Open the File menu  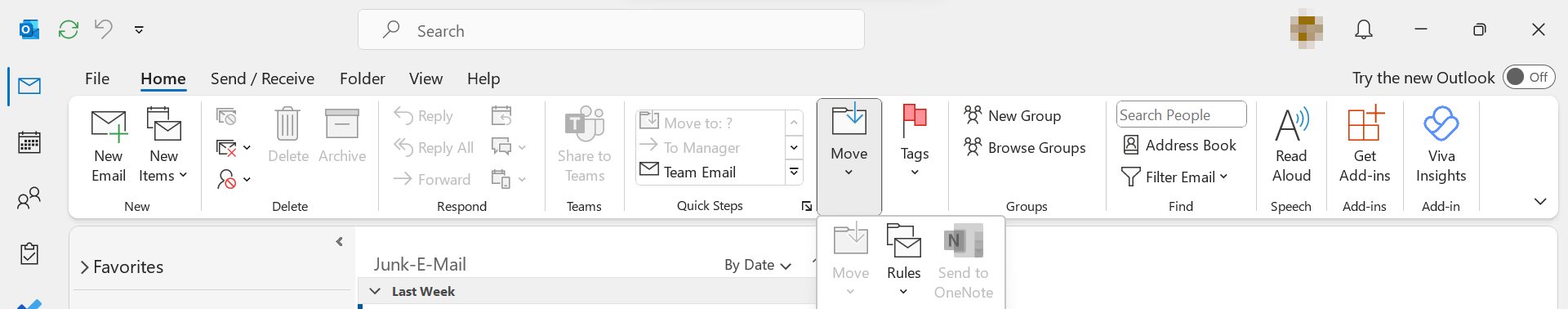pyautogui.click(x=97, y=78)
